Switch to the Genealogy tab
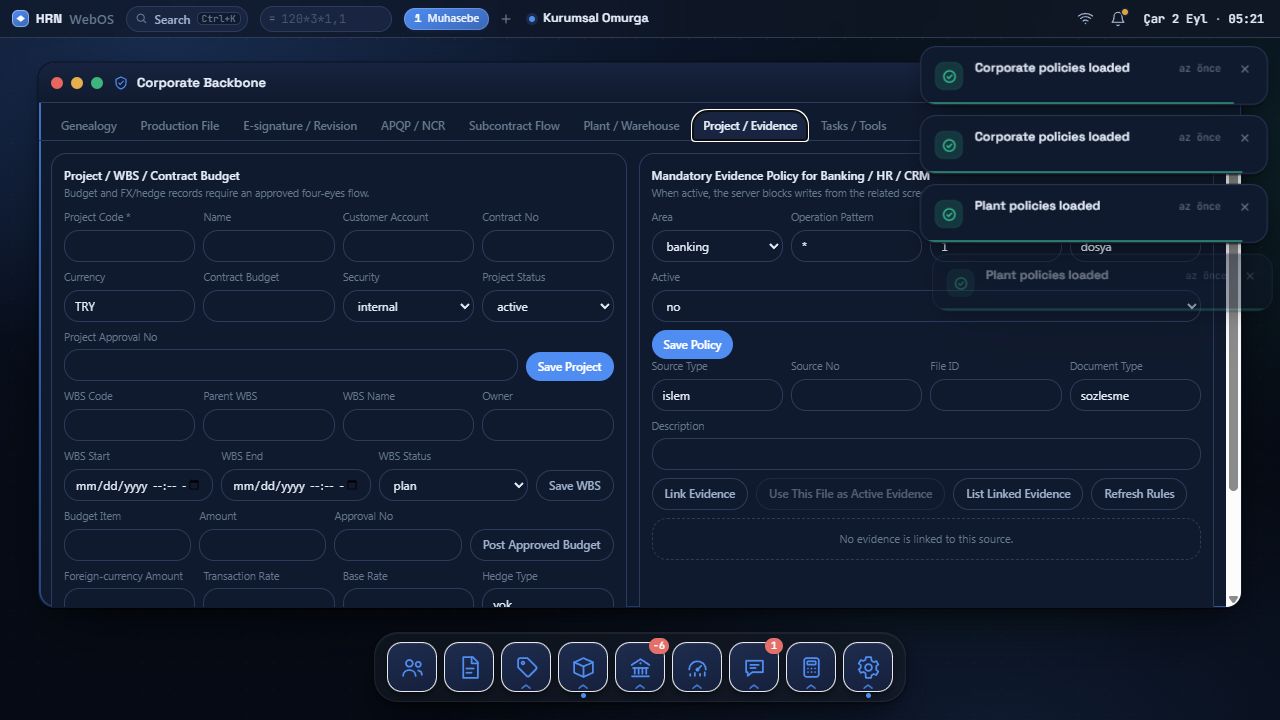The height and width of the screenshot is (720, 1280). [89, 126]
